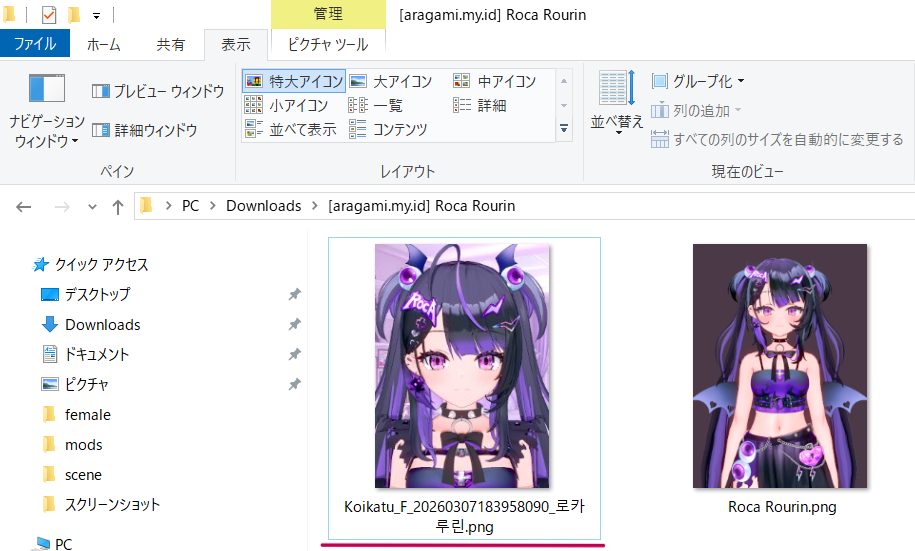Switch to List (一覧) layout
This screenshot has height=551, width=915.
pyautogui.click(x=376, y=105)
